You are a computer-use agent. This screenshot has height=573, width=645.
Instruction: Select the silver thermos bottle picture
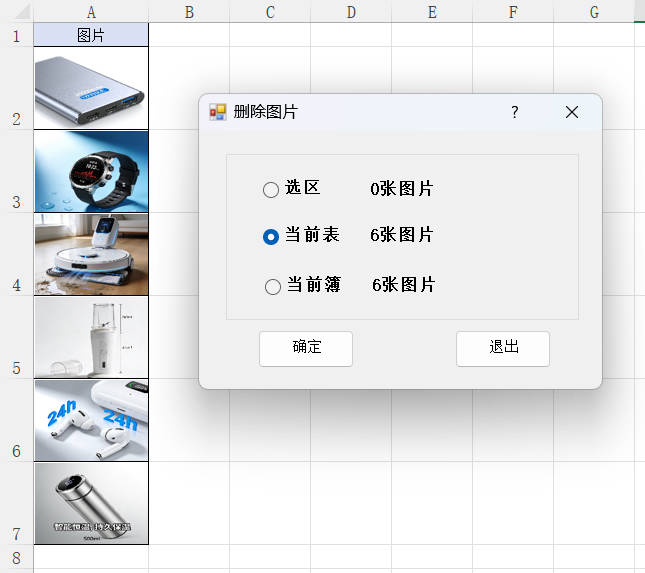91,503
